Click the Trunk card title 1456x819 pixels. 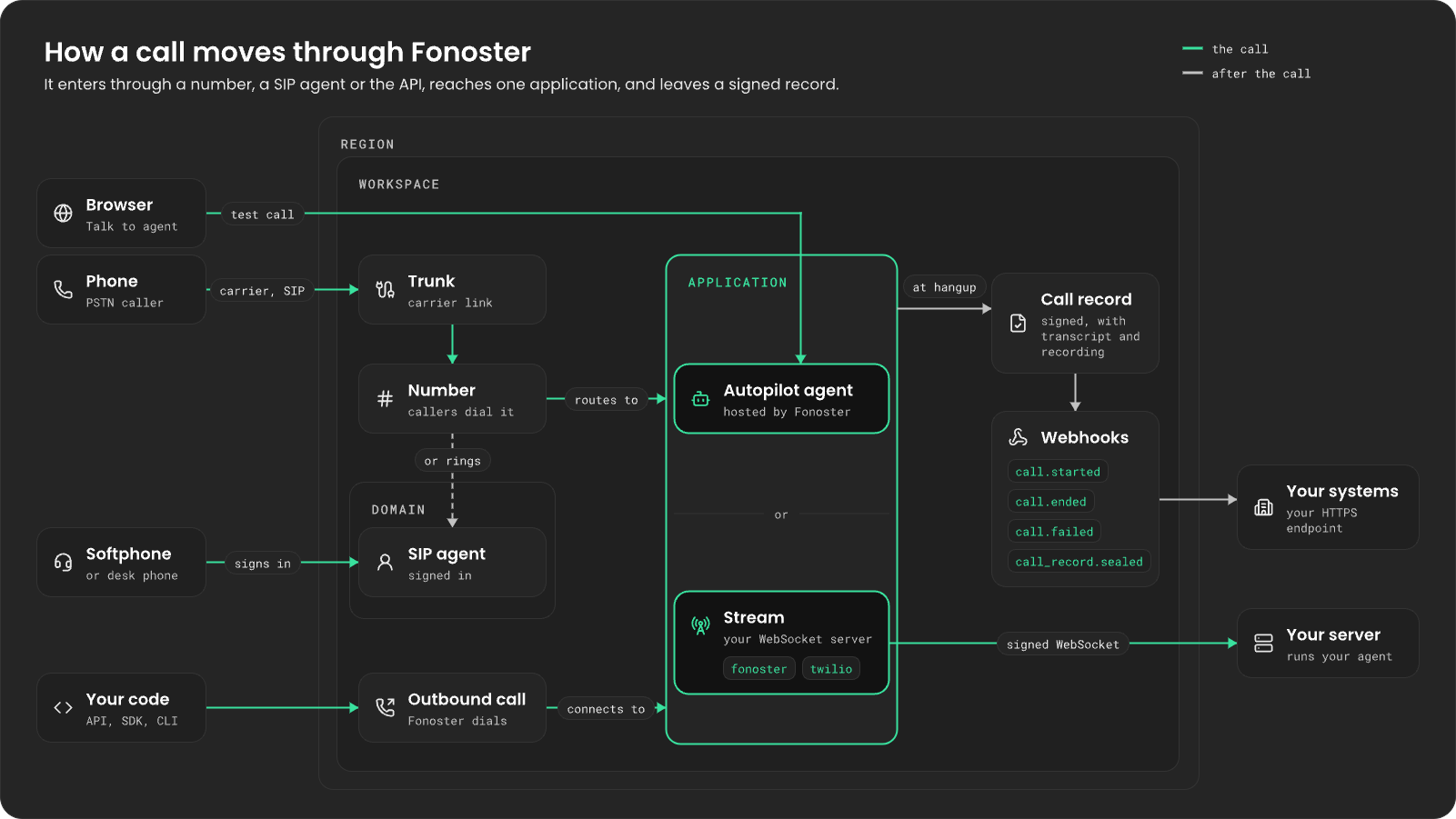coord(431,281)
